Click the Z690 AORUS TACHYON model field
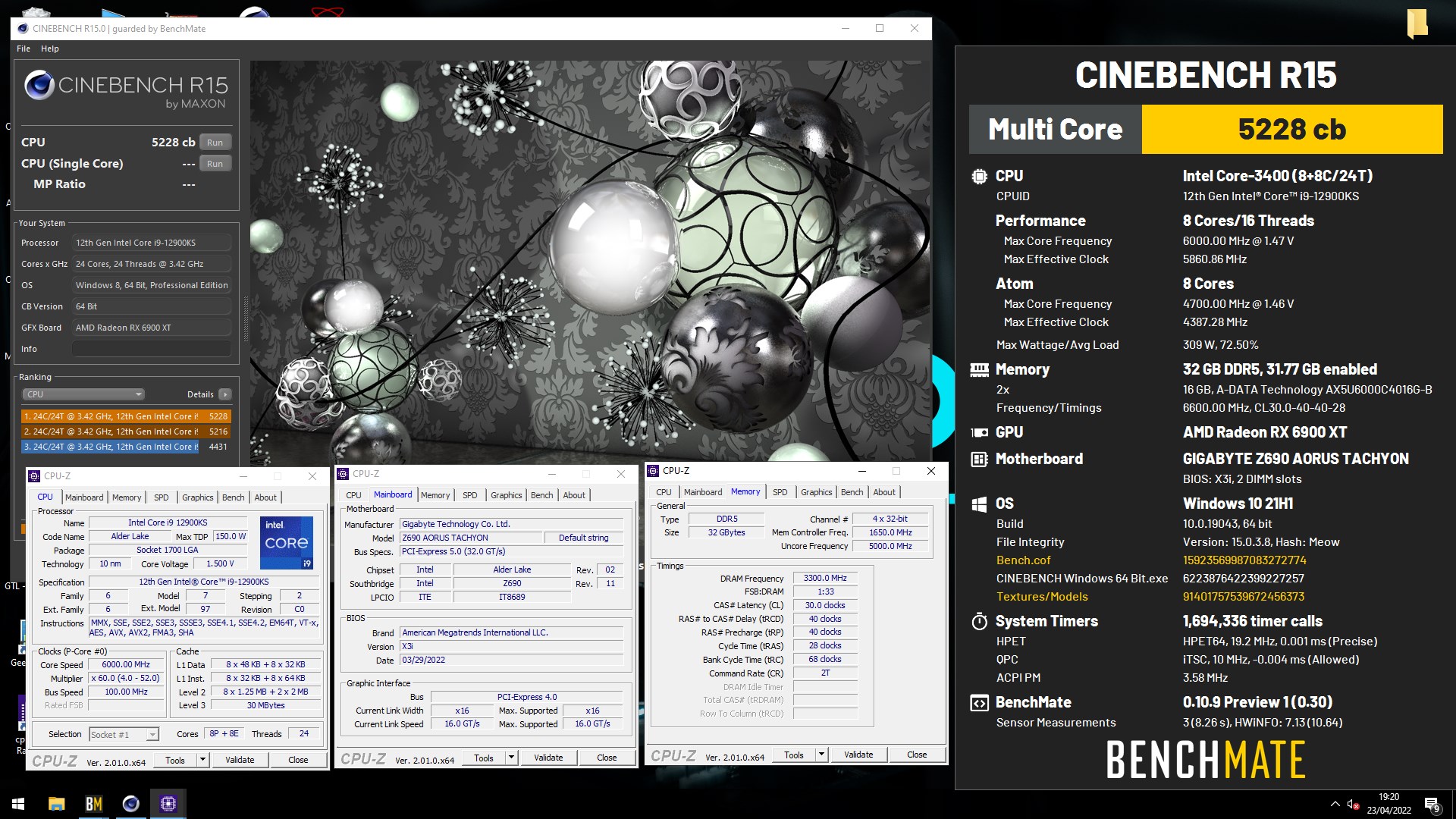The width and height of the screenshot is (1456, 819). click(471, 538)
